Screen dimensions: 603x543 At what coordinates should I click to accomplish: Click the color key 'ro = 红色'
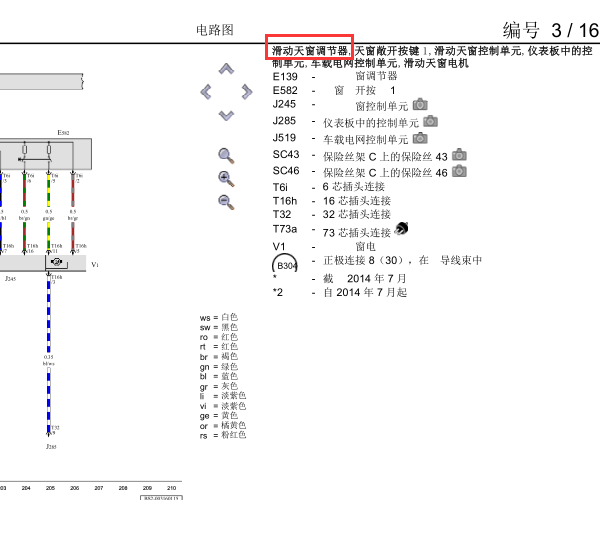point(219,337)
